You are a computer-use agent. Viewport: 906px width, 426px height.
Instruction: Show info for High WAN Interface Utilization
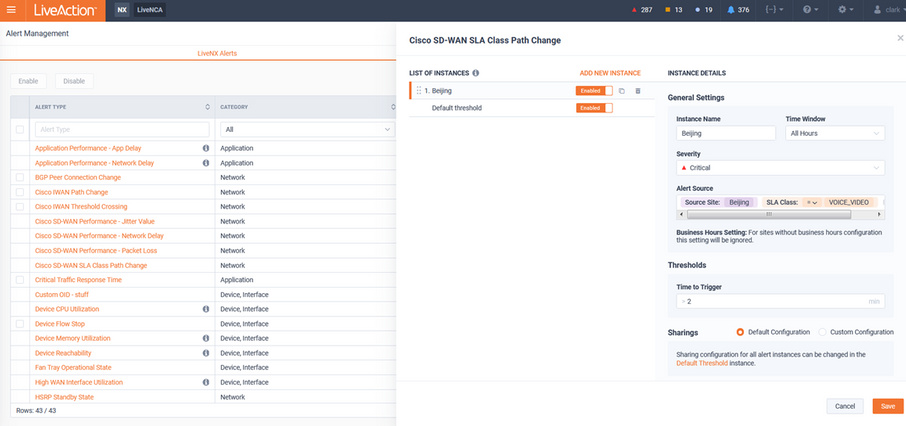pyautogui.click(x=206, y=382)
